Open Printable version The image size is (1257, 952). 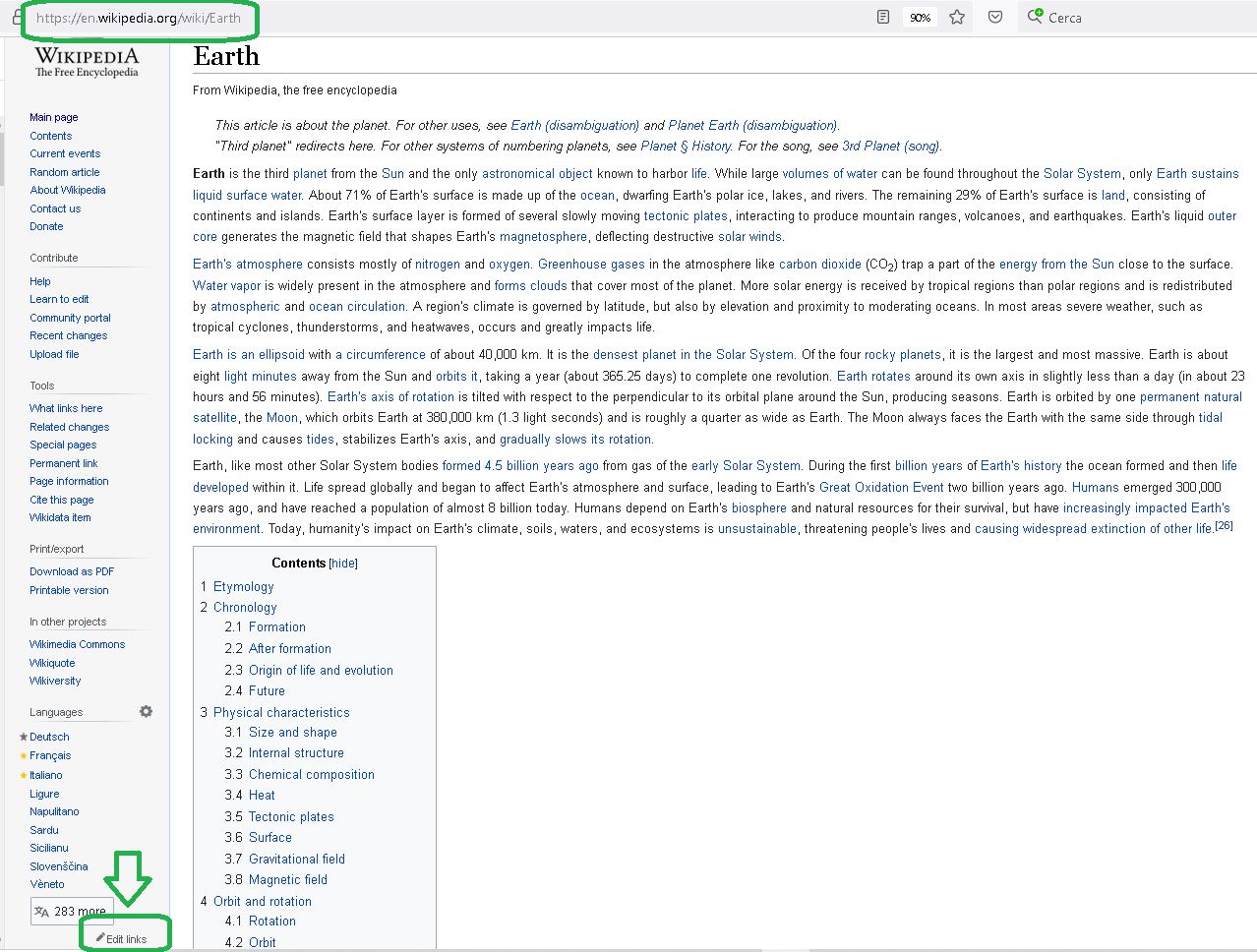pyautogui.click(x=69, y=590)
